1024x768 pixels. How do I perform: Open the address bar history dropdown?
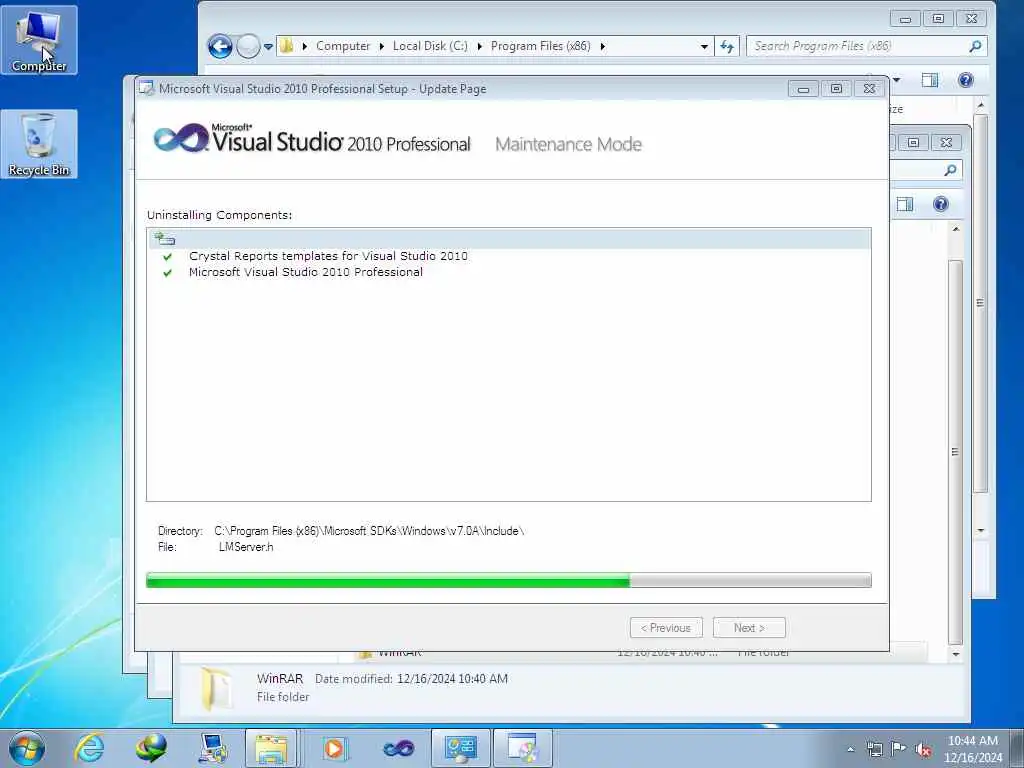[704, 46]
